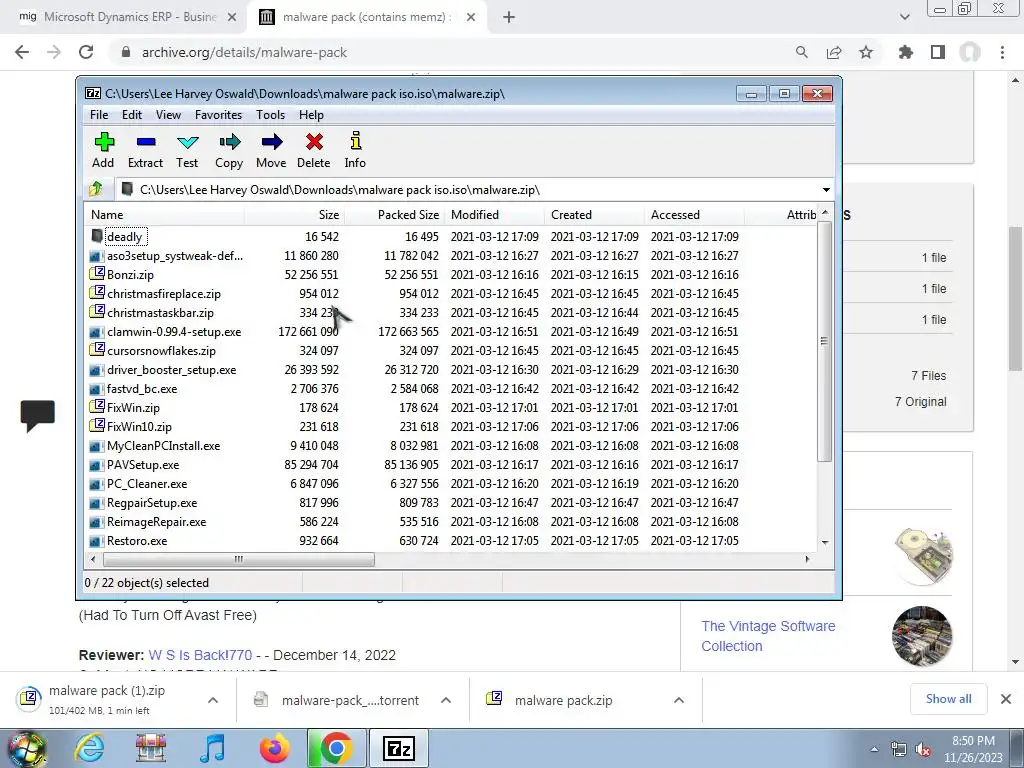Viewport: 1024px width, 768px height.
Task: Open the black chat bubble icon
Action: pos(38,415)
